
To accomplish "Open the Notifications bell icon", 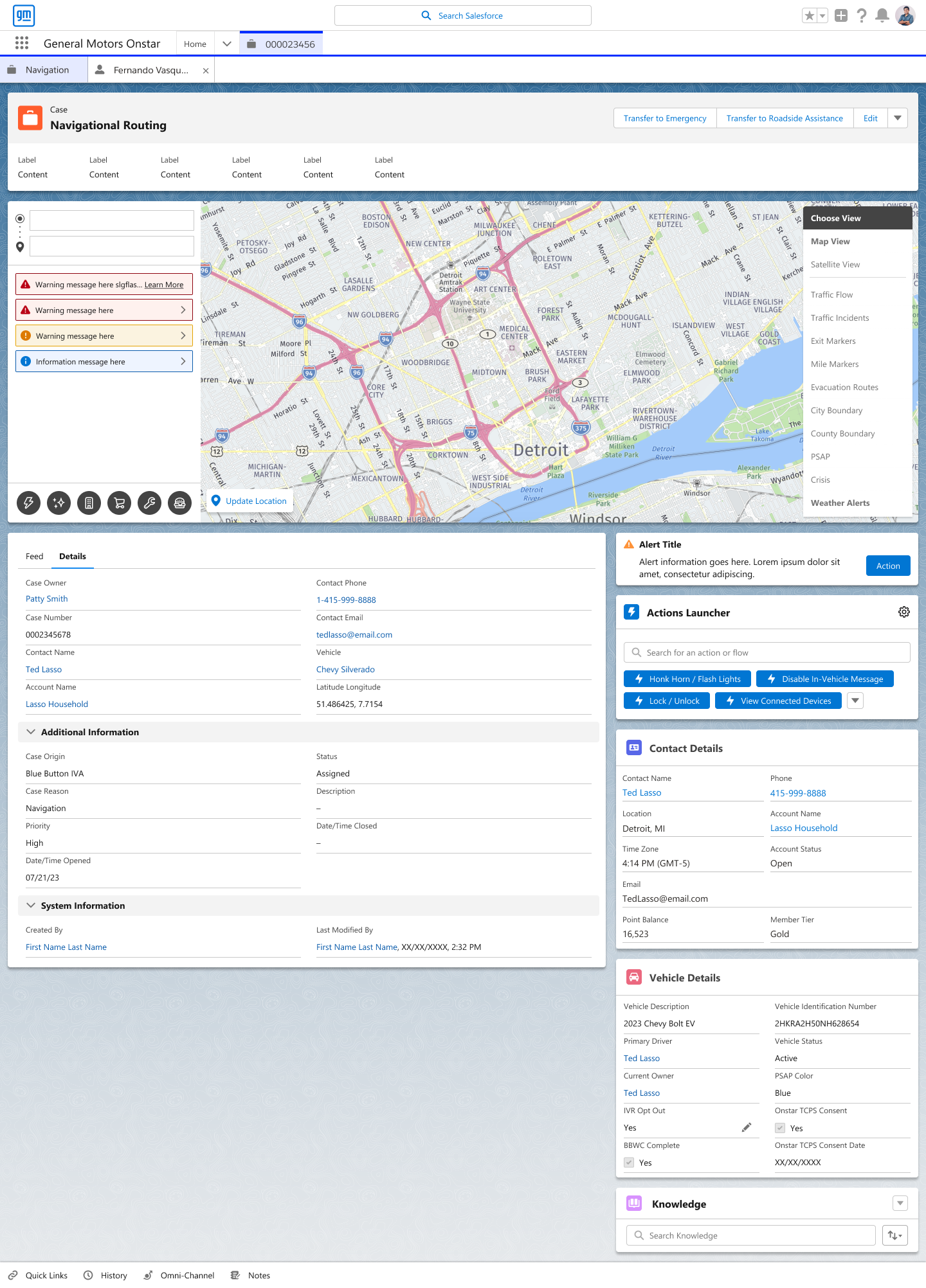I will (x=883, y=15).
